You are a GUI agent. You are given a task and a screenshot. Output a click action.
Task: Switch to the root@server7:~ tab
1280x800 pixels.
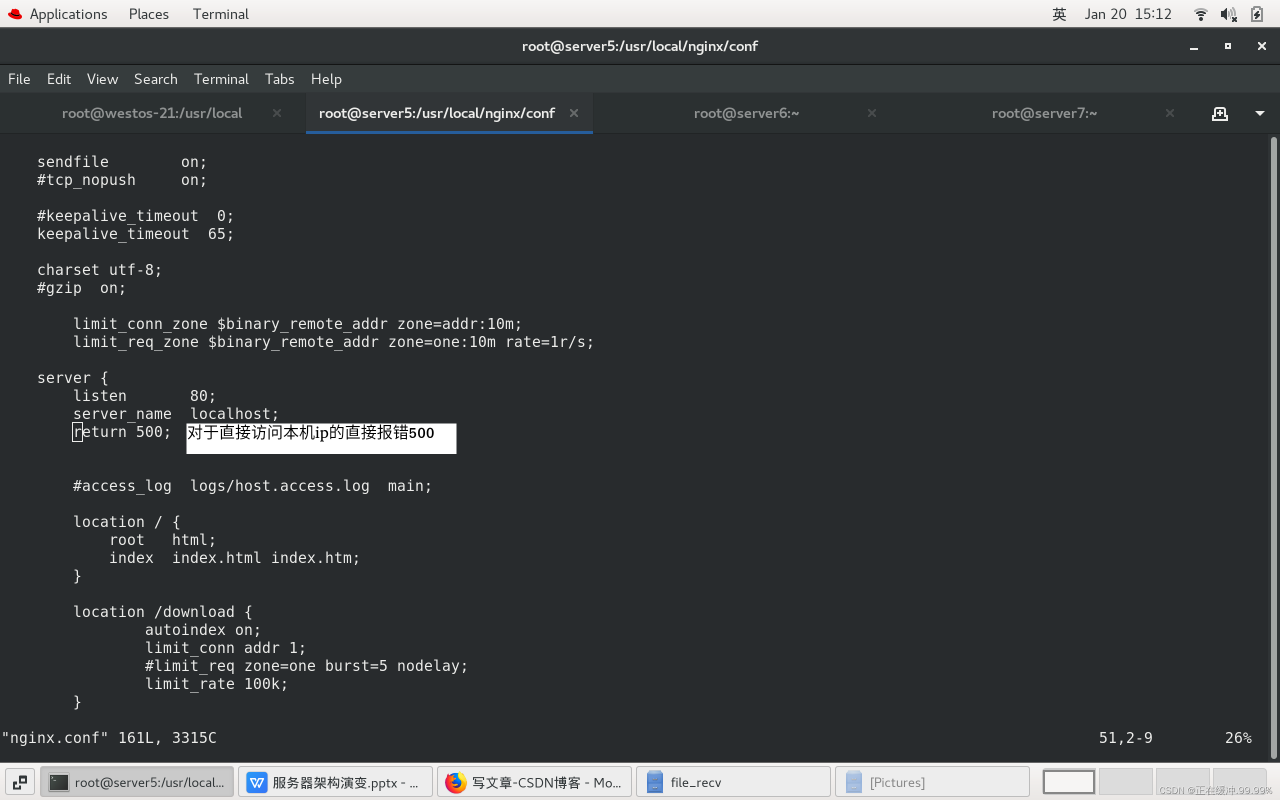(x=1044, y=113)
